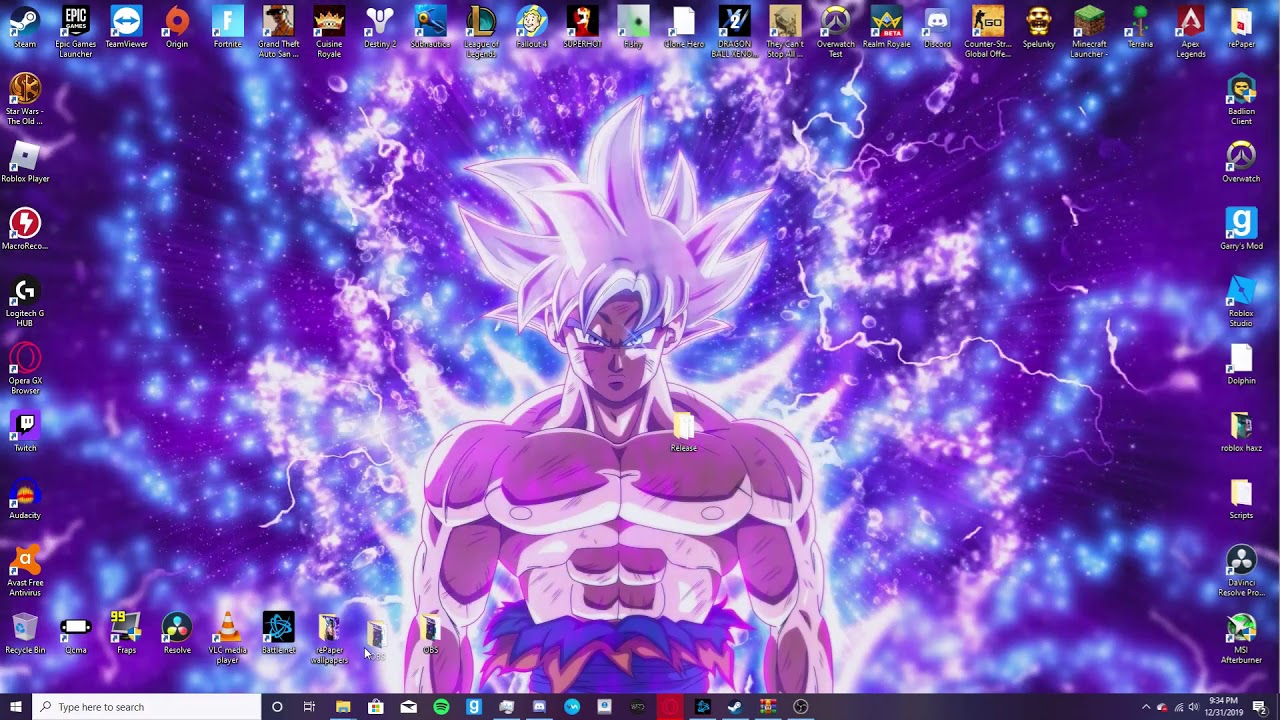1280x720 pixels.
Task: Select the roblox haxz folder
Action: click(1241, 431)
